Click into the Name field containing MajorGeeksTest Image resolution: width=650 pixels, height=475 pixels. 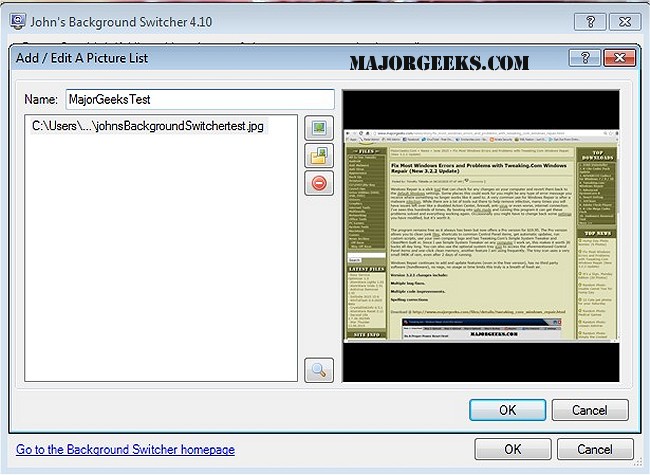(200, 99)
